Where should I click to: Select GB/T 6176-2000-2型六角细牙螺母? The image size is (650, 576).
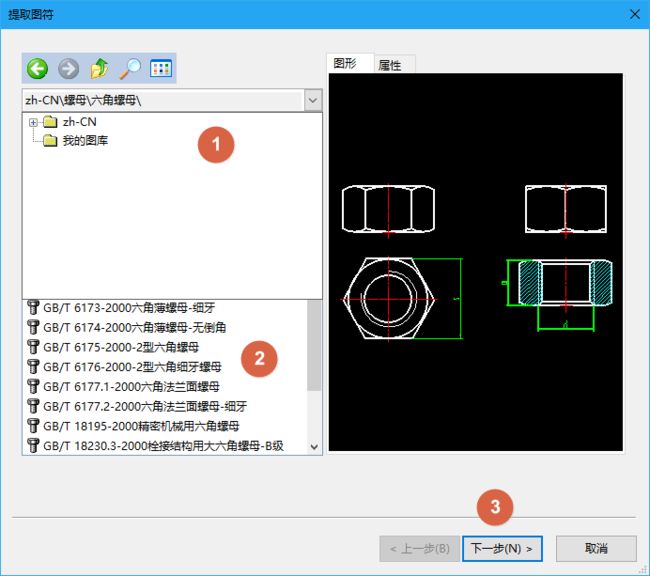tap(132, 367)
